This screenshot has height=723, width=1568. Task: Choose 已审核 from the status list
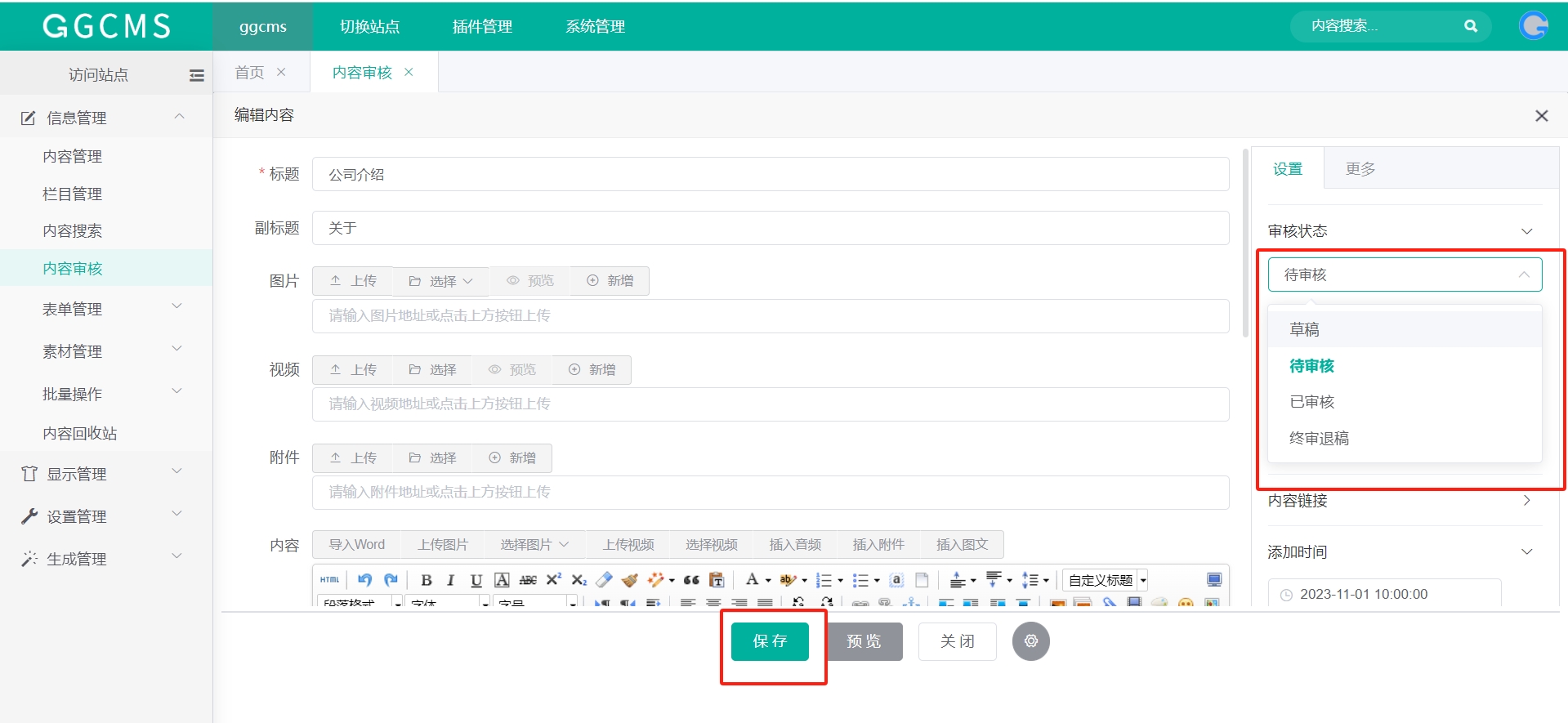[1311, 402]
